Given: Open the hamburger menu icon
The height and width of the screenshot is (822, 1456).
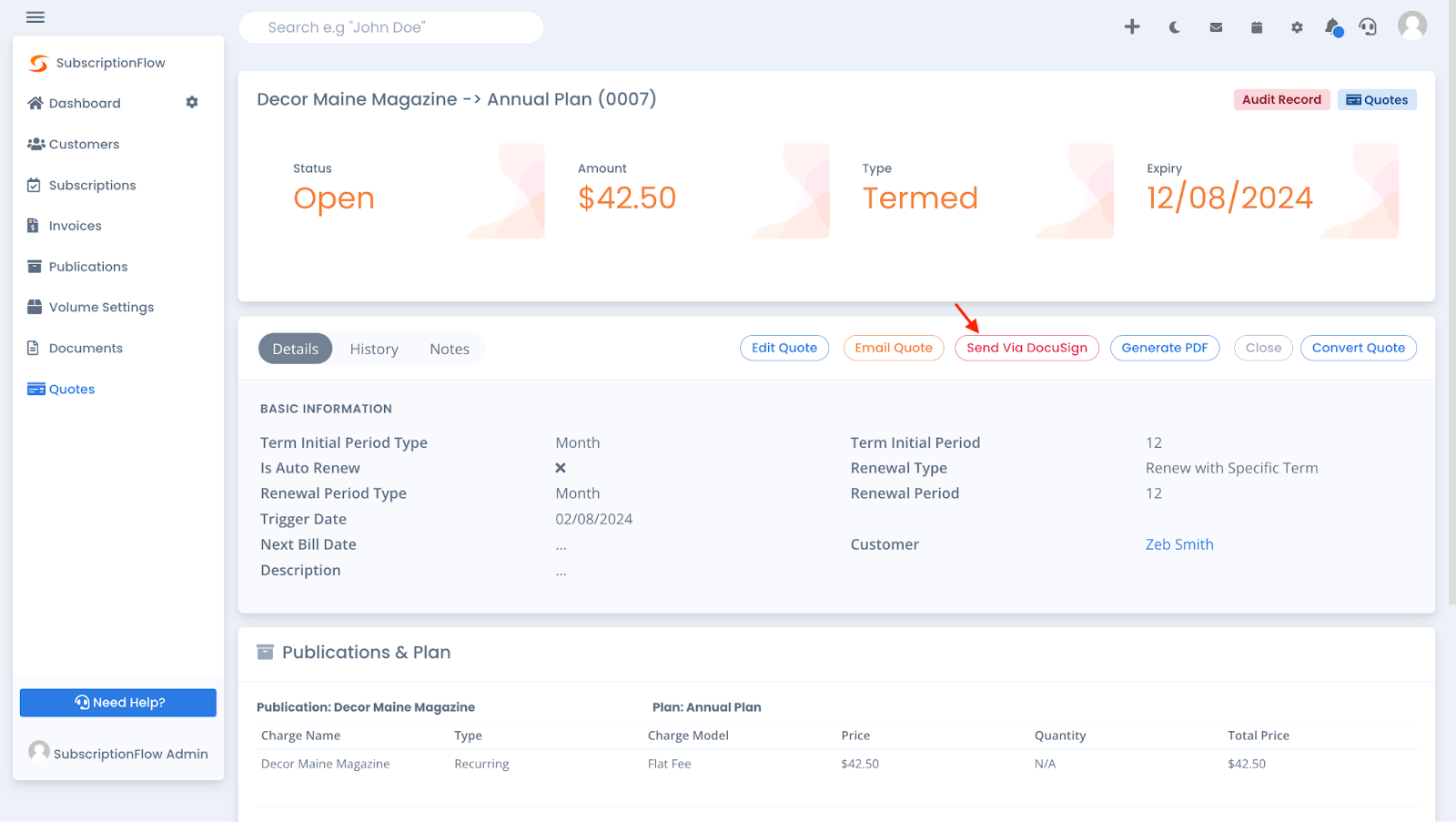Looking at the screenshot, I should click(35, 17).
